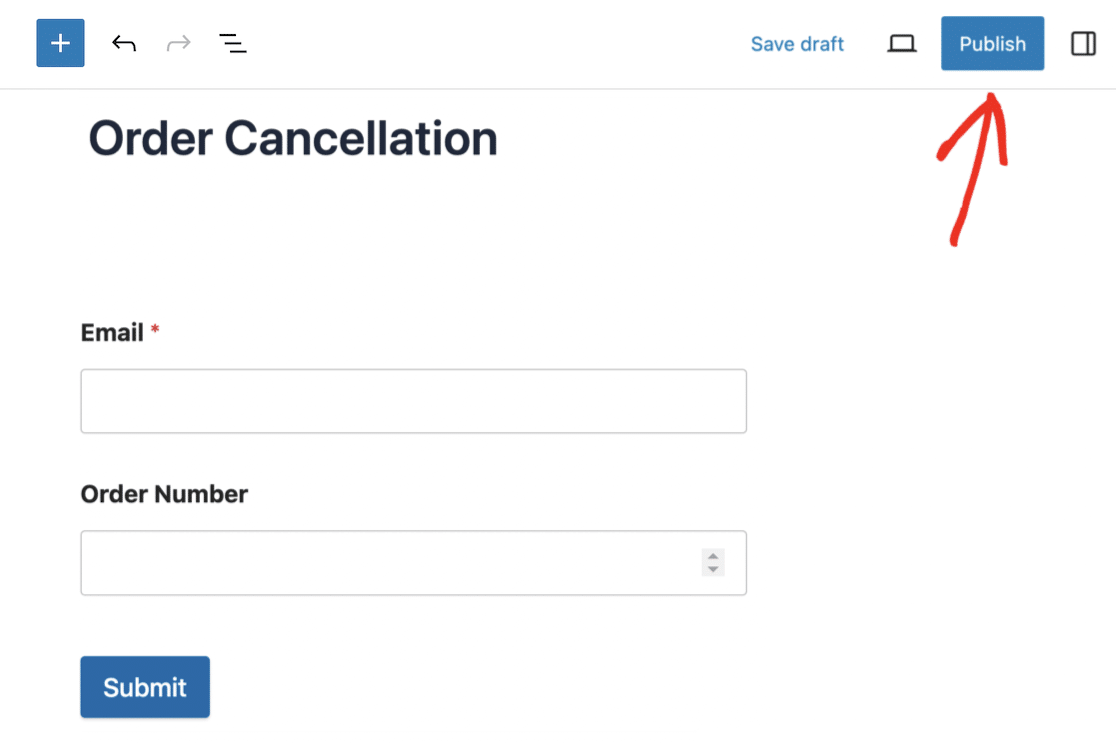Click the red required asterisk beside Email
The width and height of the screenshot is (1116, 748).
pos(155,329)
